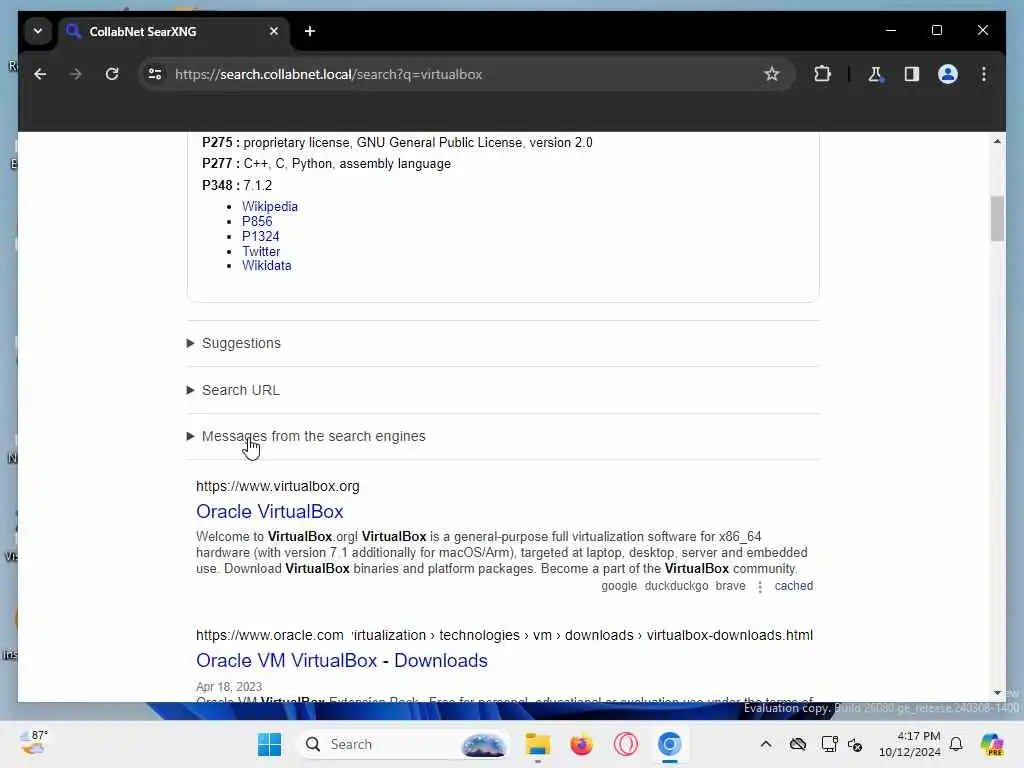Launch Opera from the taskbar

click(626, 744)
